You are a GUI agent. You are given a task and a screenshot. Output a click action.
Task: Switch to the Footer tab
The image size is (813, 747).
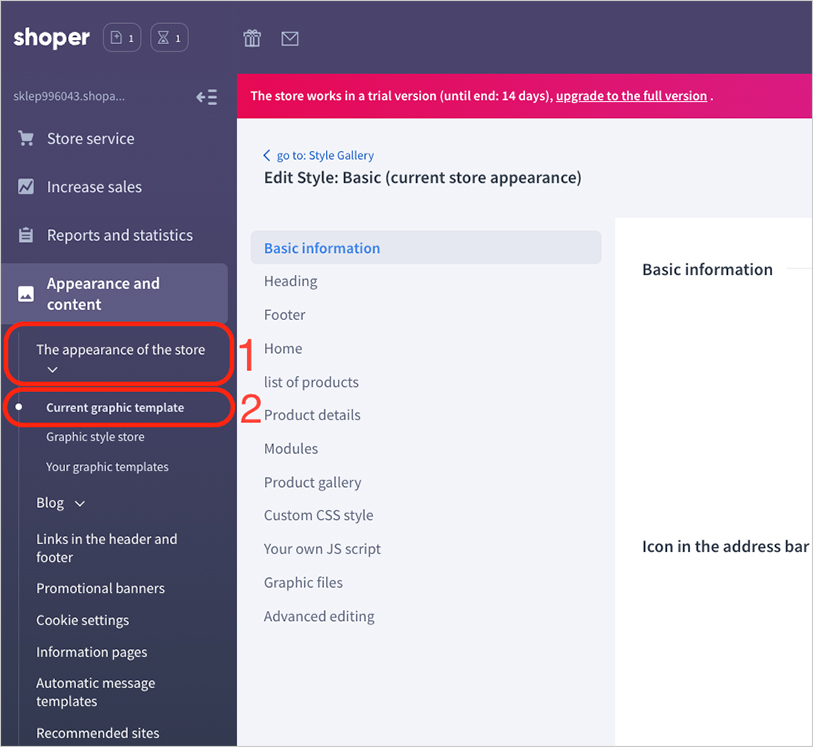(285, 315)
